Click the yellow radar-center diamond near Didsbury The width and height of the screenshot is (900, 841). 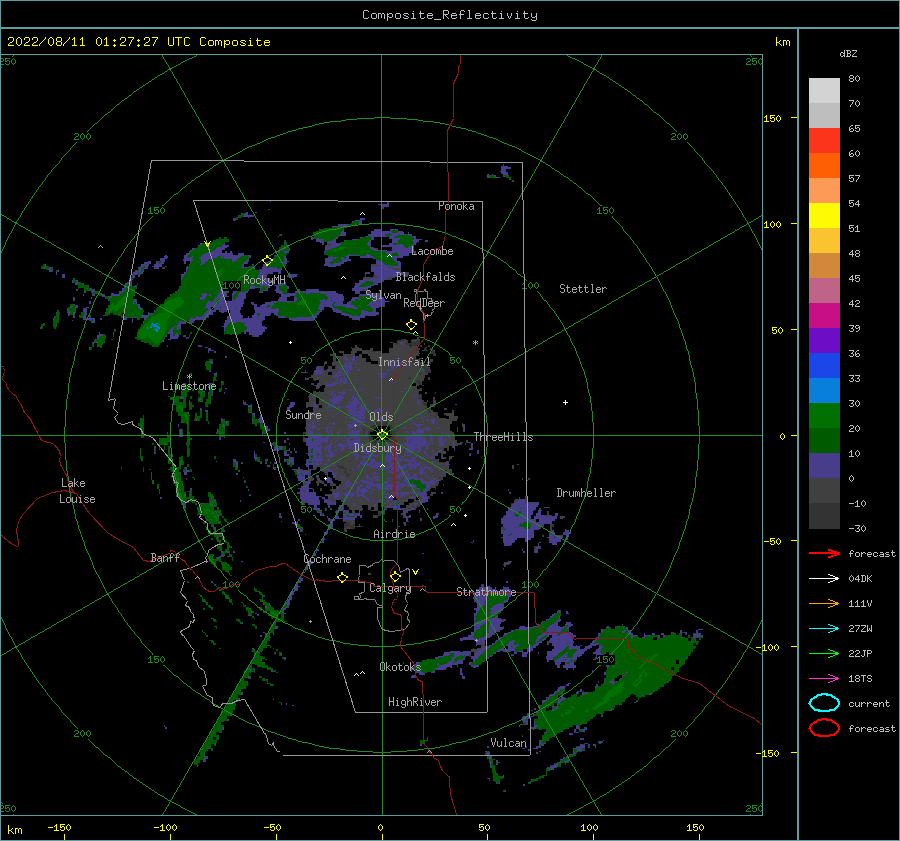382,435
